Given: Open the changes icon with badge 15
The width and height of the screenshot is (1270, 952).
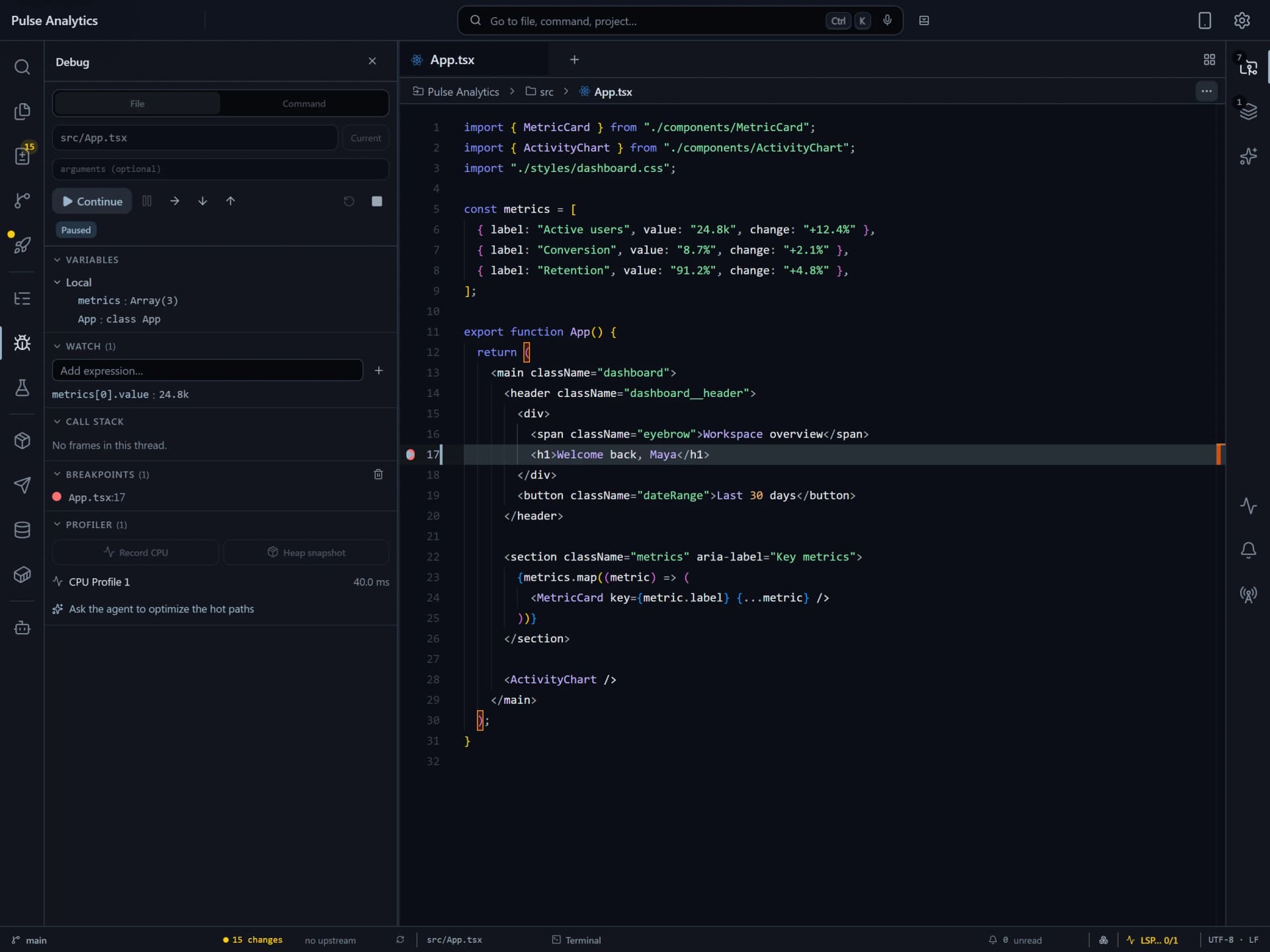Looking at the screenshot, I should point(22,155).
